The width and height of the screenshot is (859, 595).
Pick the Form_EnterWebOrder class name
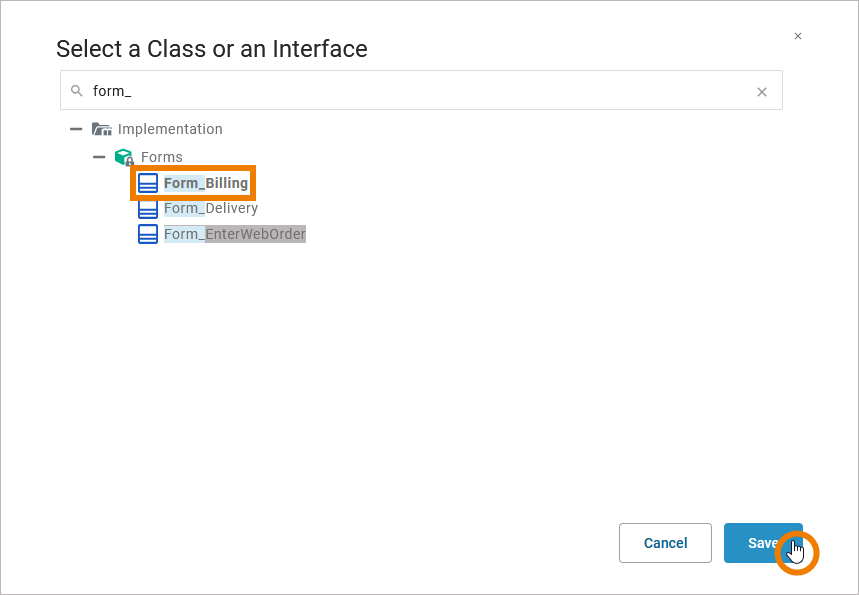235,234
